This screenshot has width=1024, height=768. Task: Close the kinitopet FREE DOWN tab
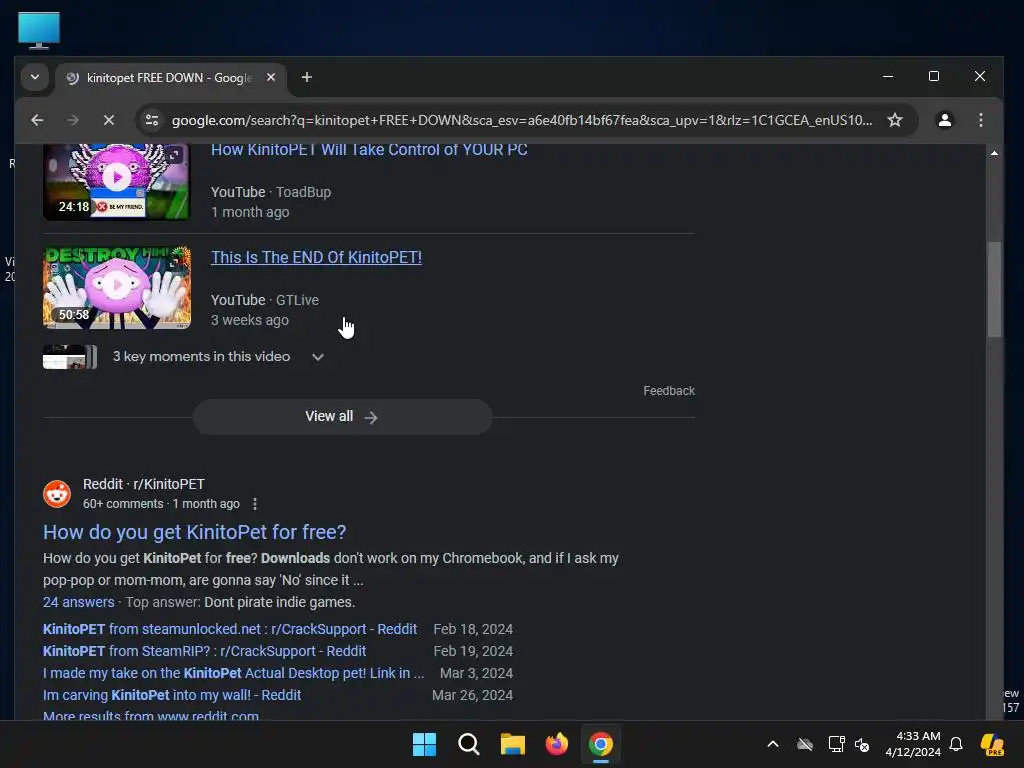click(x=270, y=77)
